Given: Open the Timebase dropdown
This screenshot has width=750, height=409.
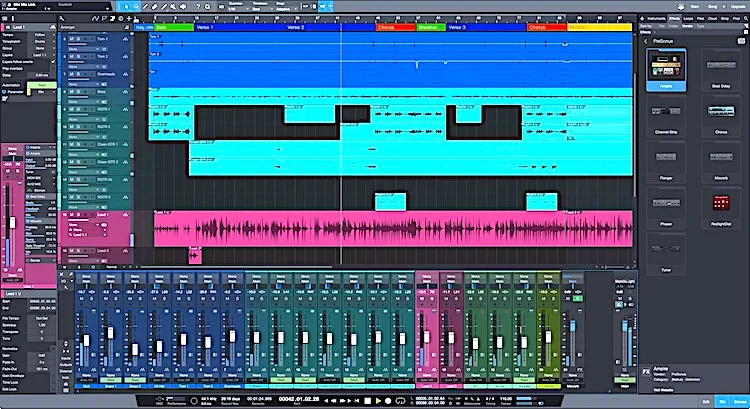Looking at the screenshot, I should [x=263, y=9].
